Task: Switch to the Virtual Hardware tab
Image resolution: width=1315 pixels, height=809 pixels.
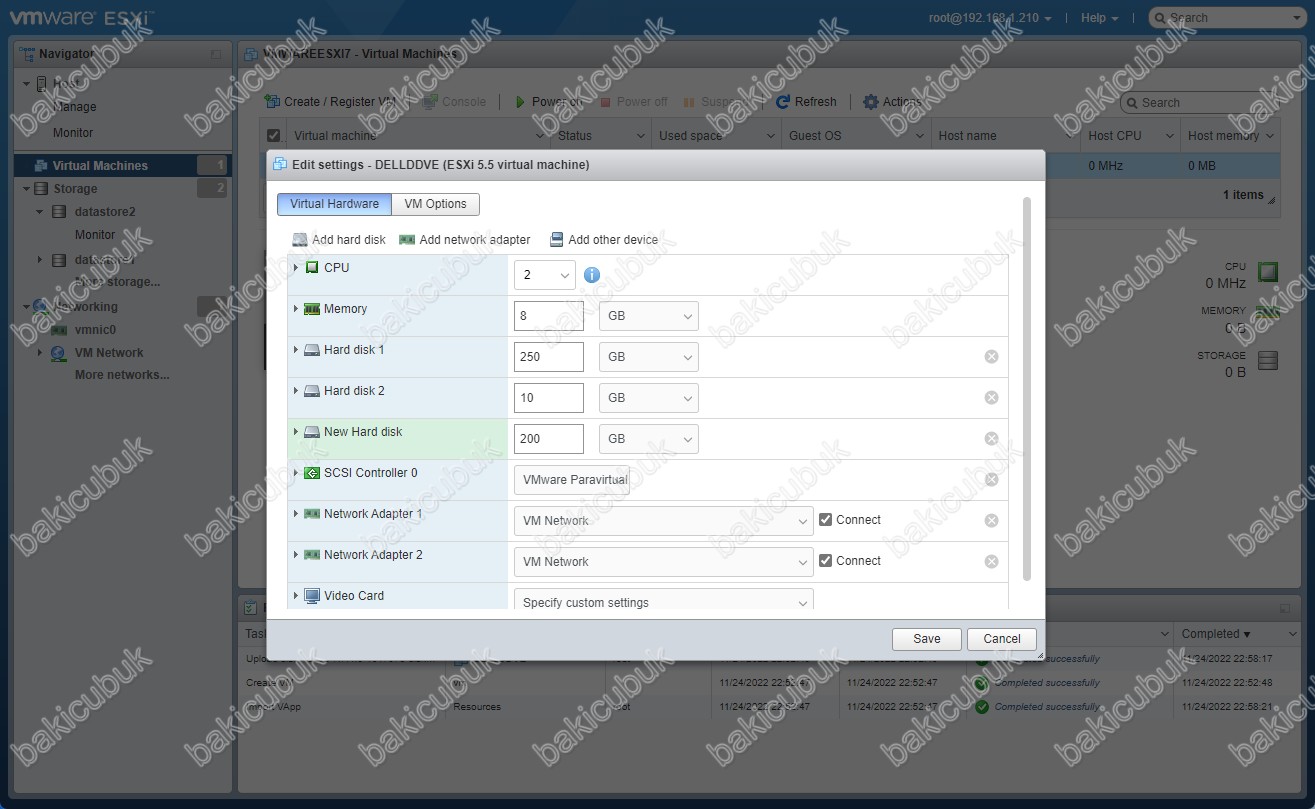Action: pos(334,204)
